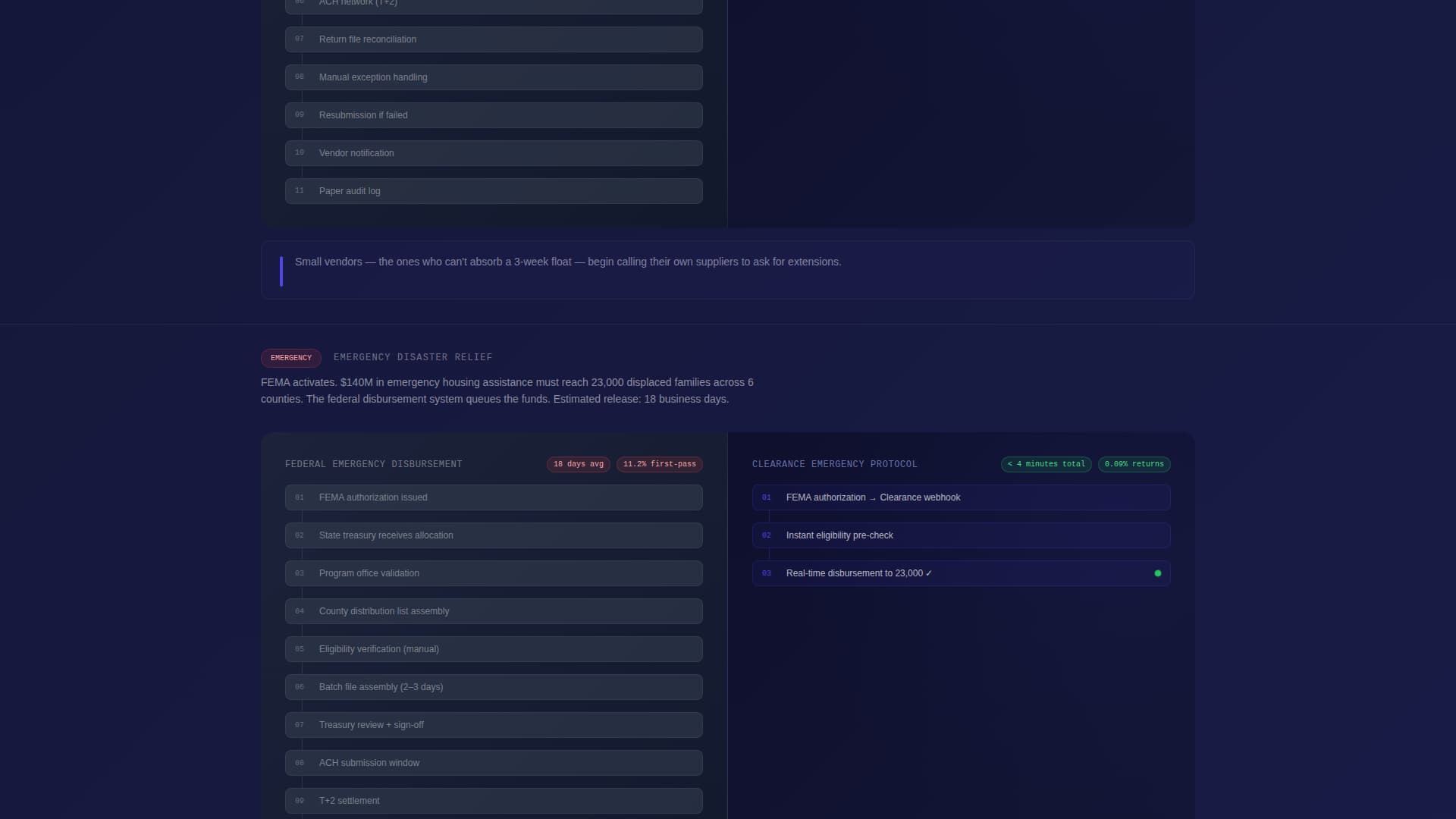1456x819 pixels.
Task: Expand the "Resubmission if failed" step
Action: pyautogui.click(x=493, y=115)
